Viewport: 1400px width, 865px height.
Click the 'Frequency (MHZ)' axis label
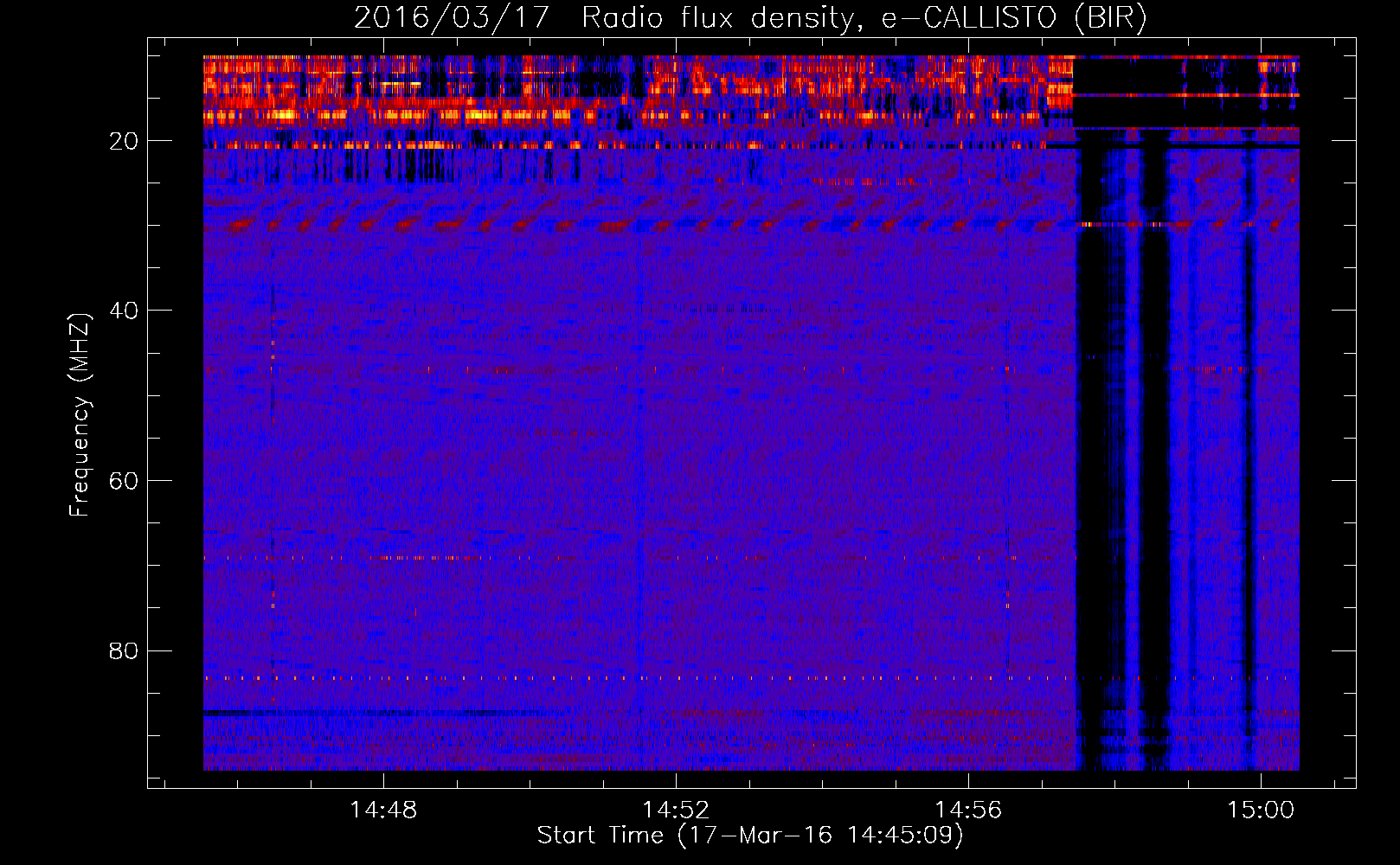coord(79,414)
